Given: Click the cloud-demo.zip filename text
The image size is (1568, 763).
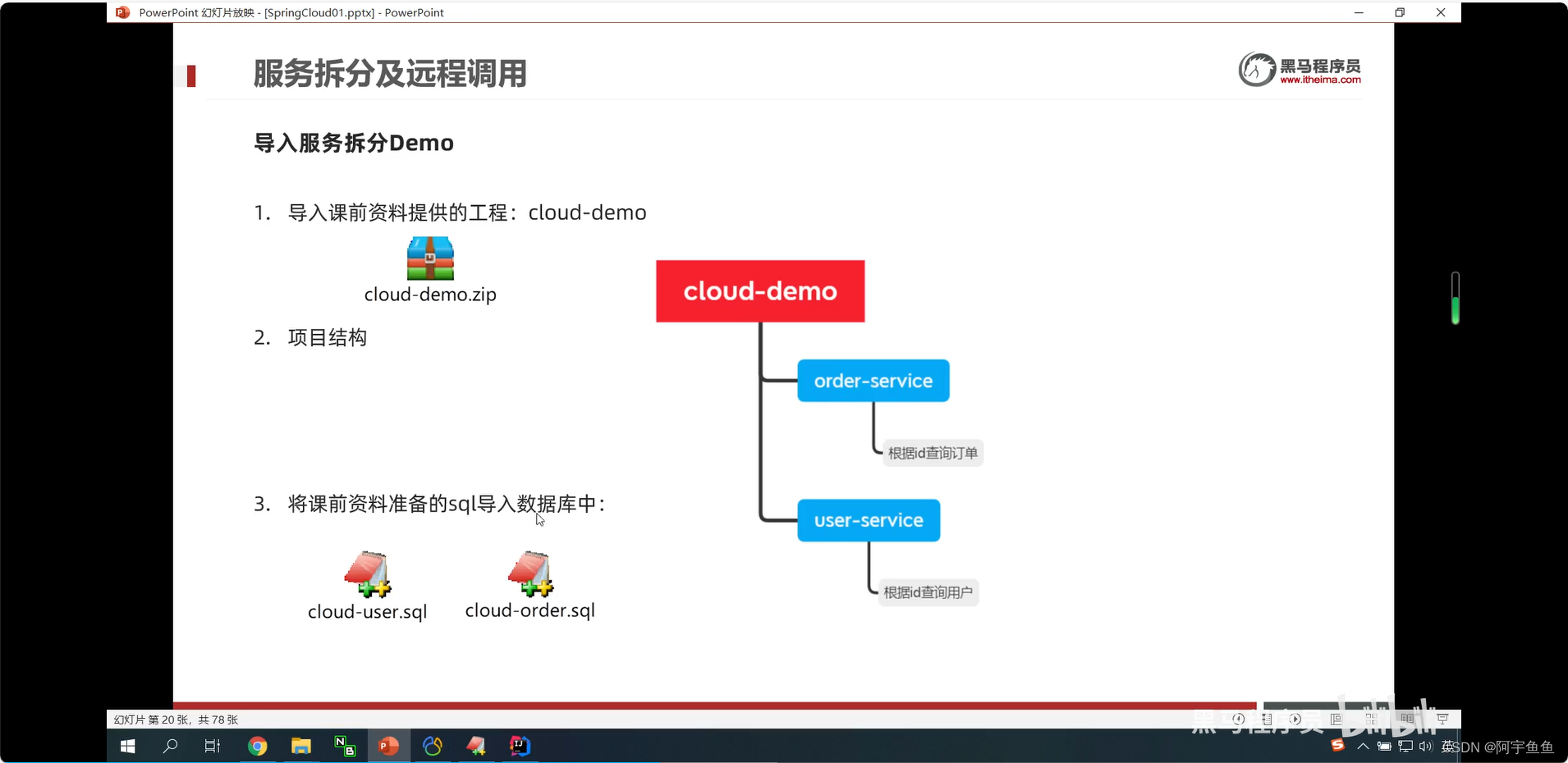Looking at the screenshot, I should click(430, 295).
